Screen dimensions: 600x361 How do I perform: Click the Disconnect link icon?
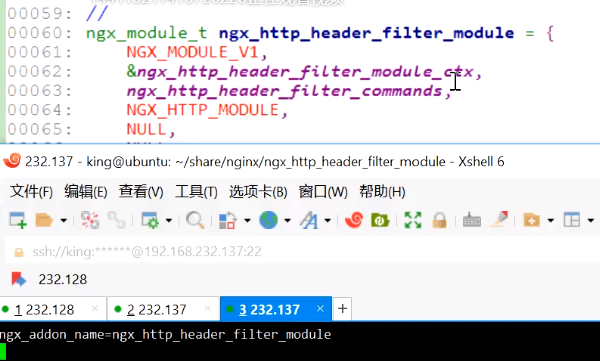(x=116, y=221)
